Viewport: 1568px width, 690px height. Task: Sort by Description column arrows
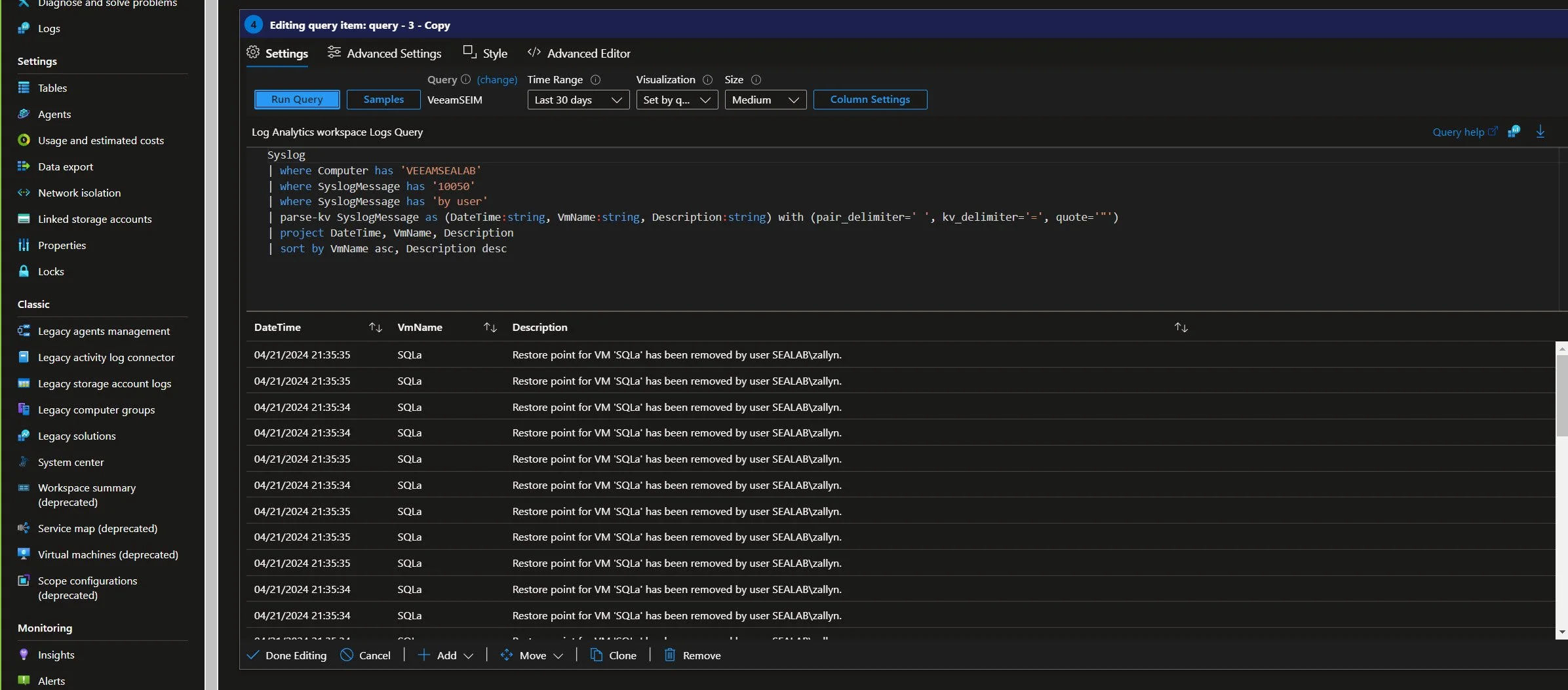(1181, 327)
